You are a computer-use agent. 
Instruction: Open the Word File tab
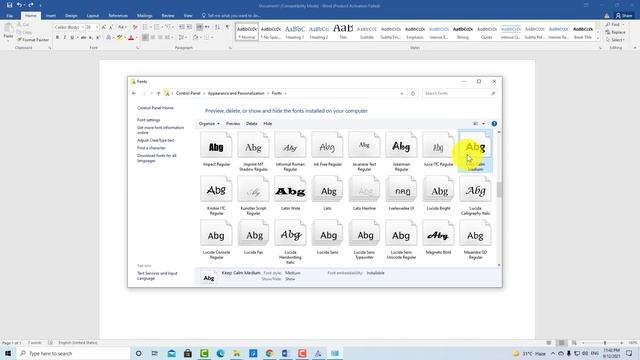pos(9,16)
